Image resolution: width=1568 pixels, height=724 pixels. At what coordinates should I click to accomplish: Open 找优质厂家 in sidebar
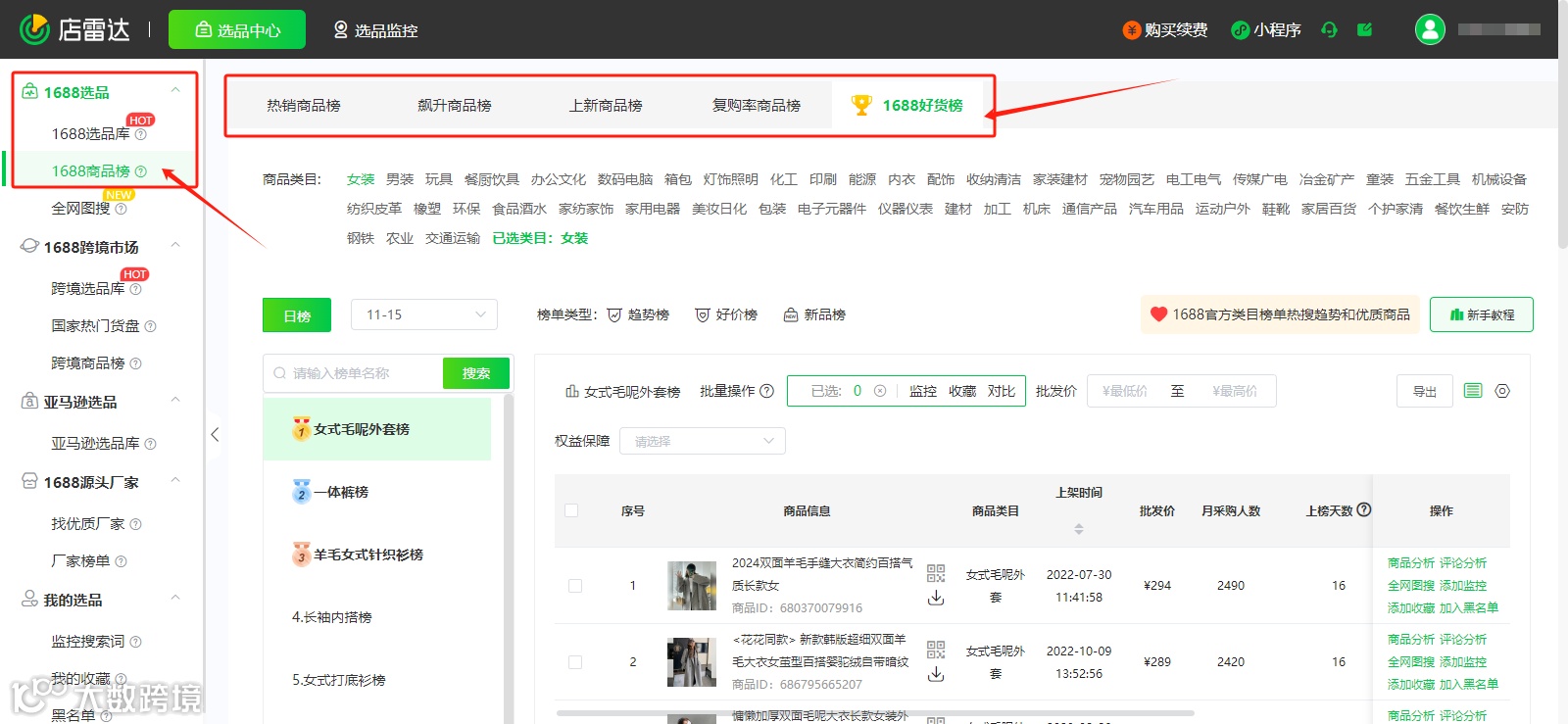coord(88,524)
